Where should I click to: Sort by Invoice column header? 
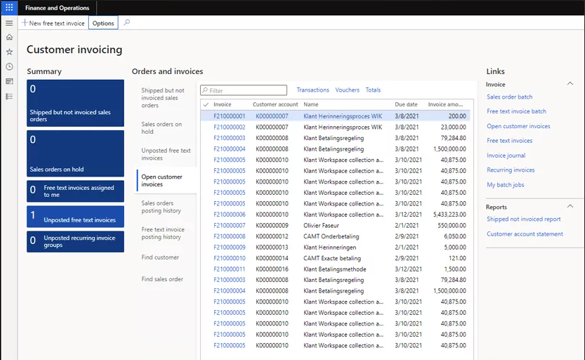click(222, 104)
